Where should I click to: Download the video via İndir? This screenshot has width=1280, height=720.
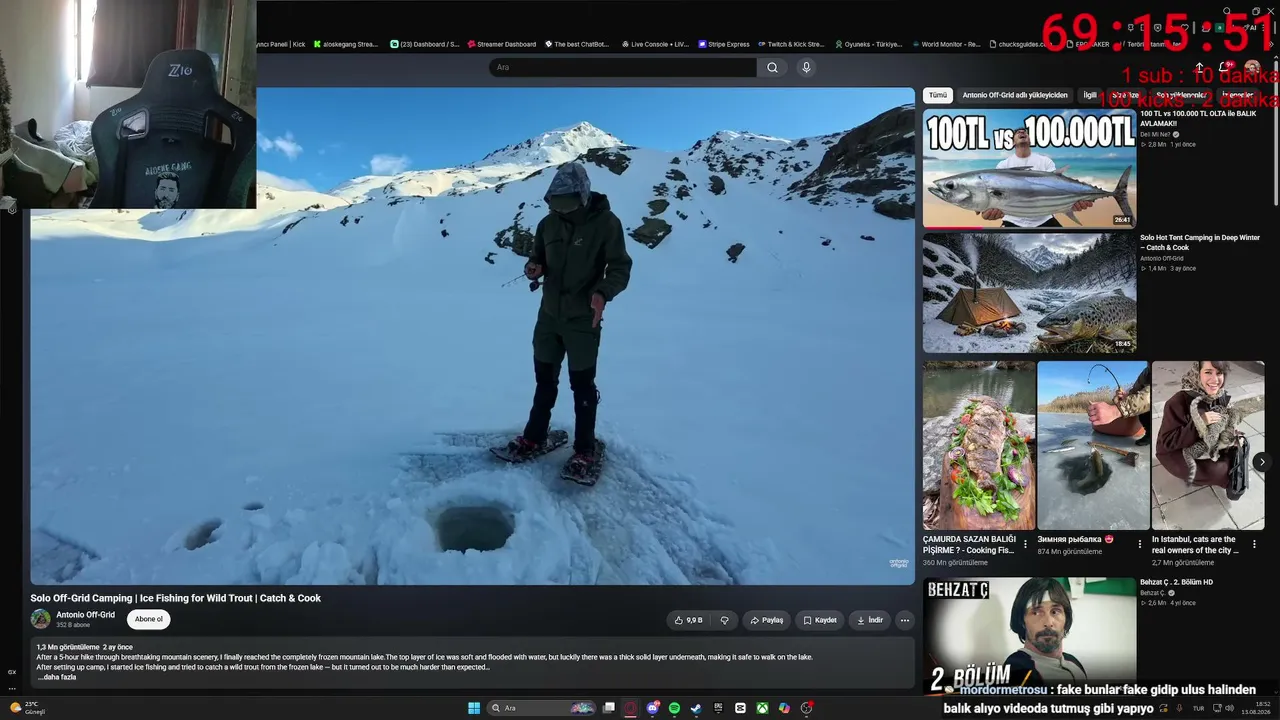(870, 620)
